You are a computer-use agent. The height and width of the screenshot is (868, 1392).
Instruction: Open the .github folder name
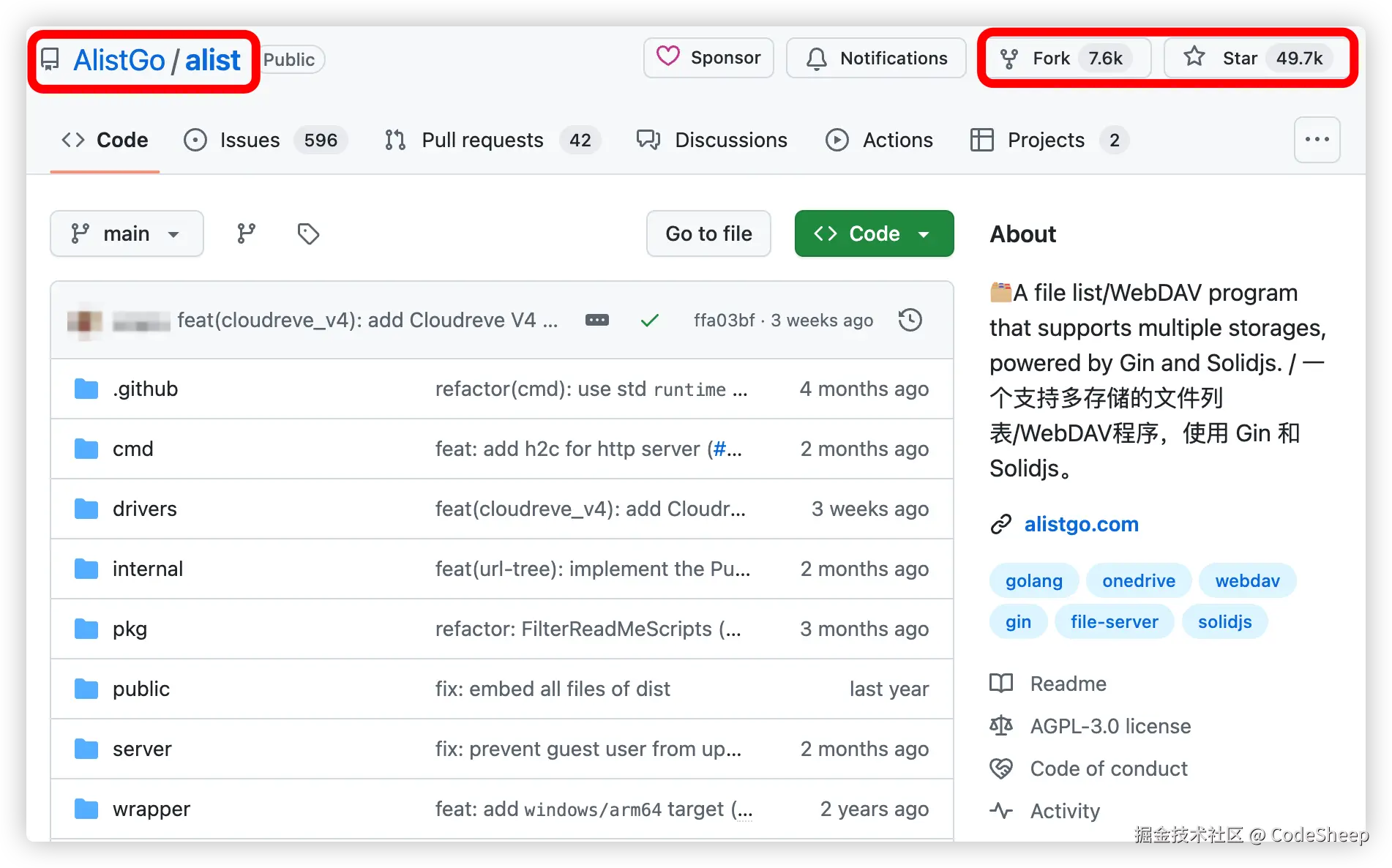pyautogui.click(x=145, y=389)
